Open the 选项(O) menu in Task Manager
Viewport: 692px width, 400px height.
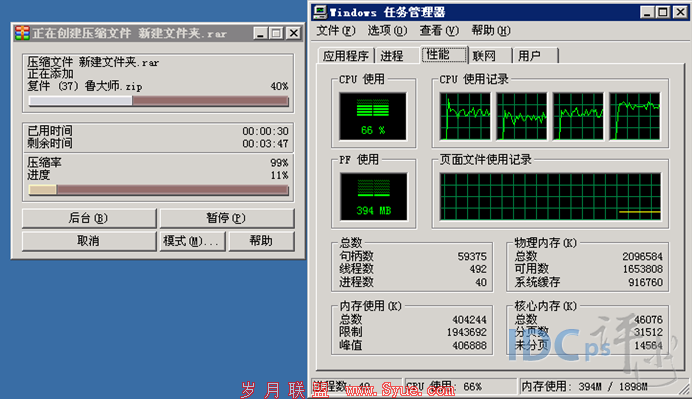pyautogui.click(x=387, y=30)
